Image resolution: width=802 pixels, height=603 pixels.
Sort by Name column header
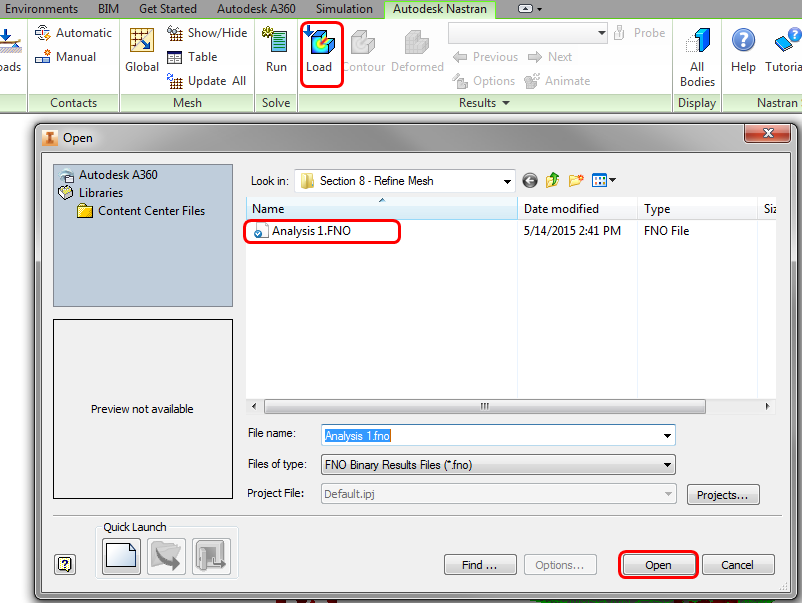coord(382,209)
